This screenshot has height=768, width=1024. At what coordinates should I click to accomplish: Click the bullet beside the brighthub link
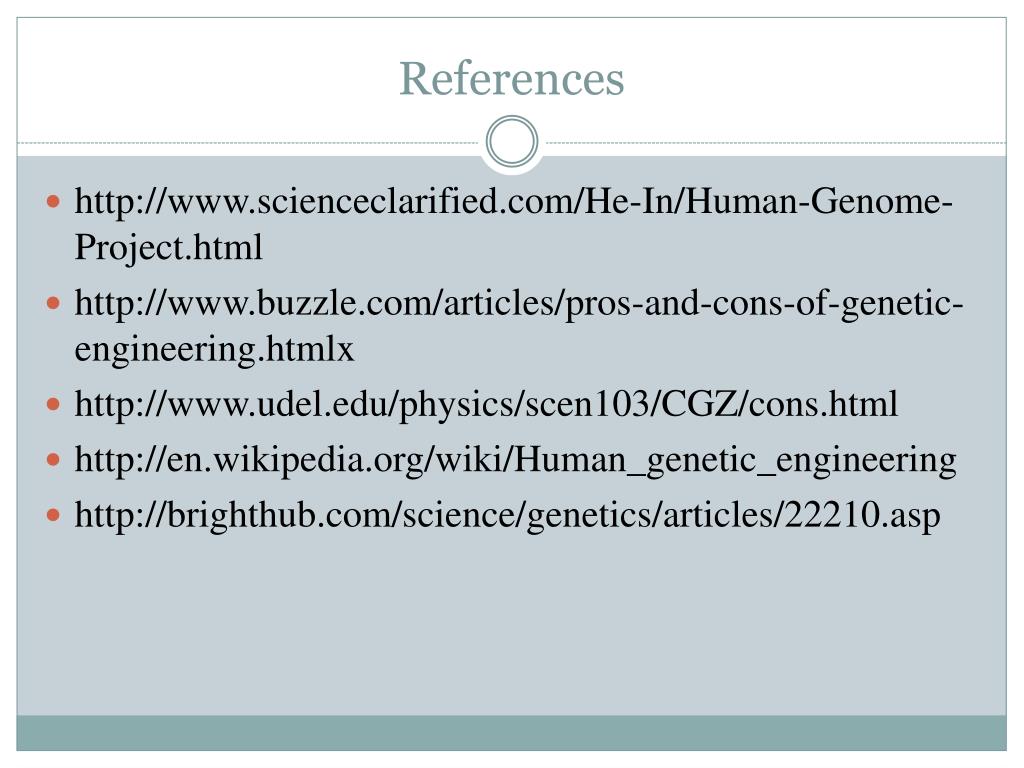(54, 516)
